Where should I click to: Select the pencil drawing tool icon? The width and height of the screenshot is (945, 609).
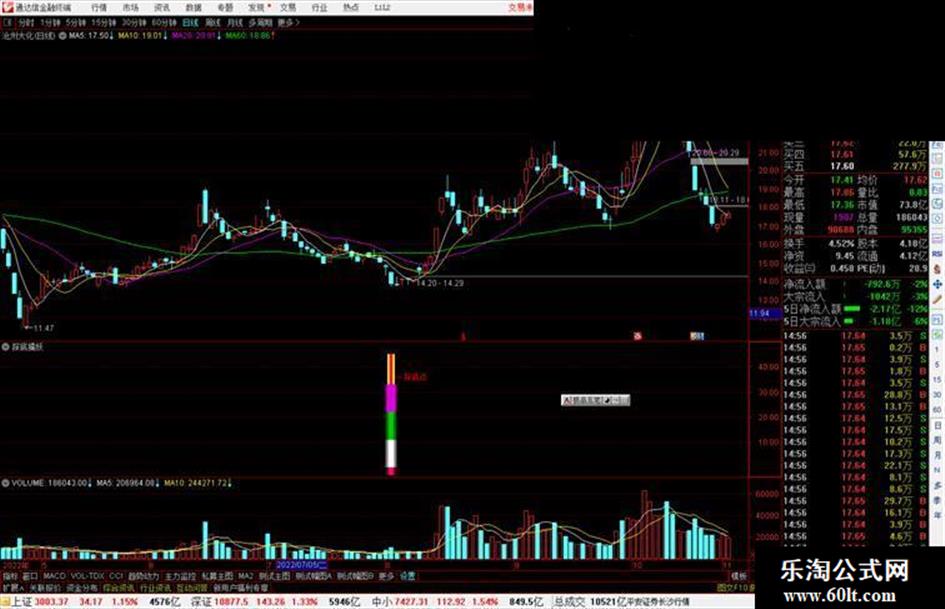point(938,299)
